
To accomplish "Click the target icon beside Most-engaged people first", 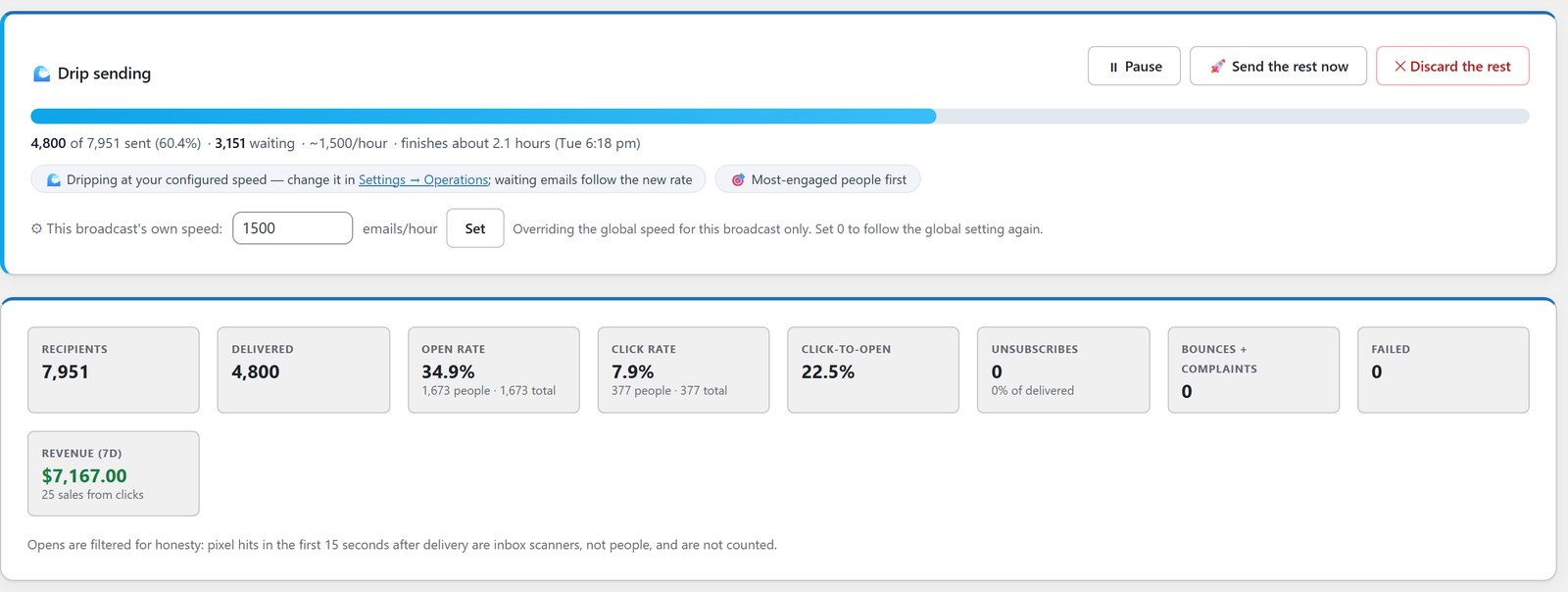I will click(x=738, y=180).
